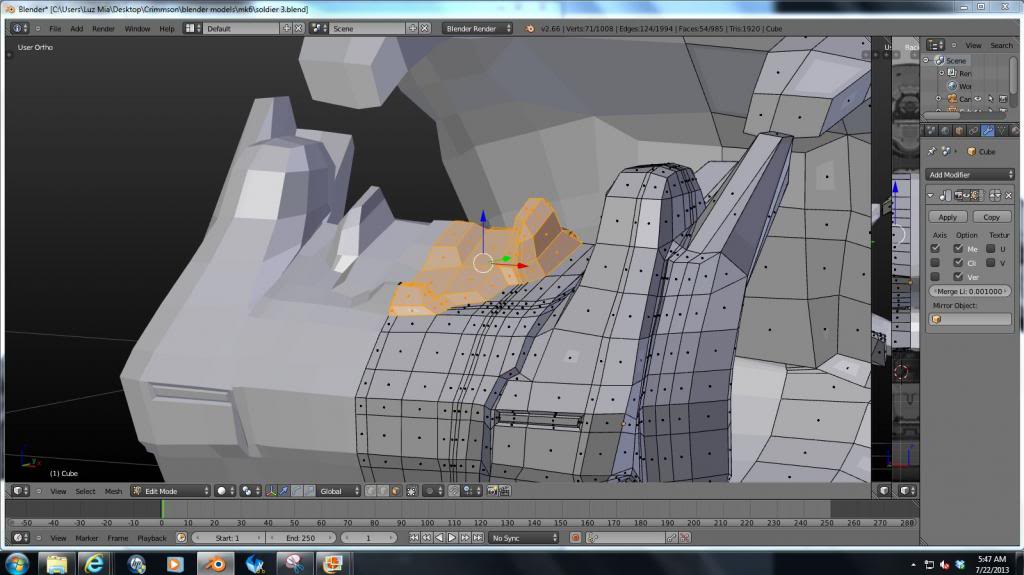
Task: Open the File menu
Action: click(x=55, y=28)
